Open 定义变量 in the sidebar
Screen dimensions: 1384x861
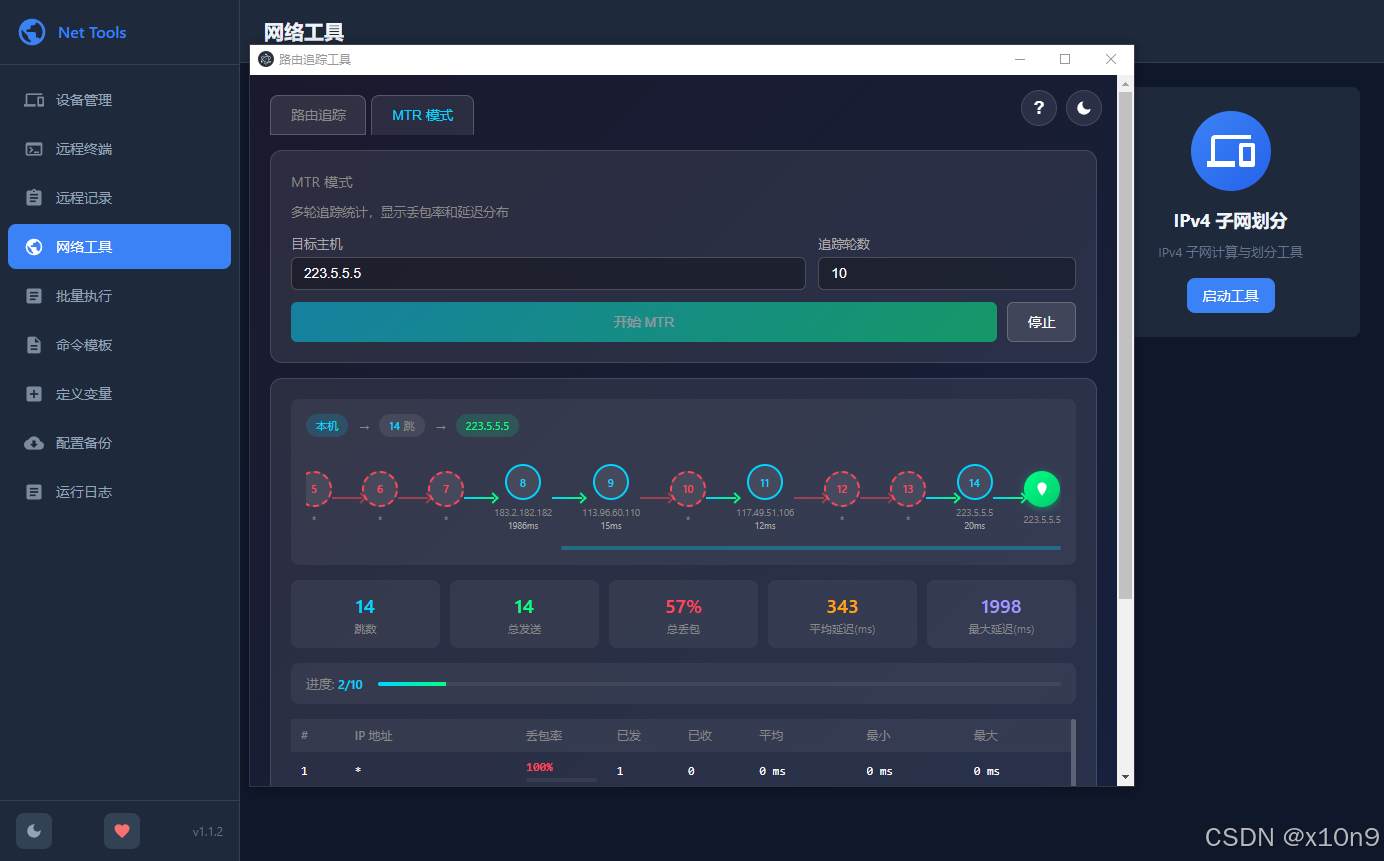coord(119,394)
